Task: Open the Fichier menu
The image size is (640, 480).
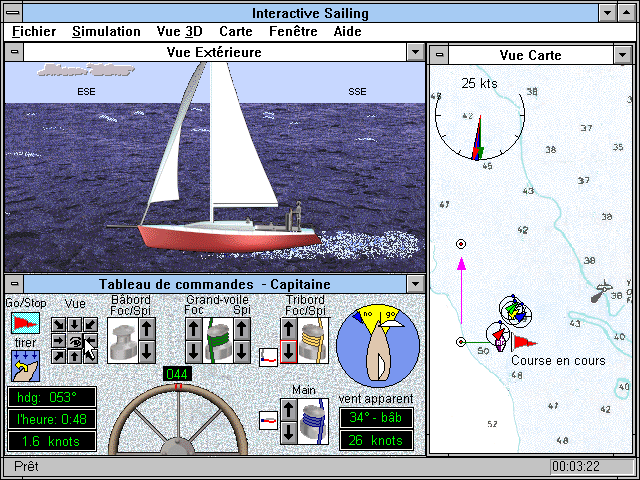Action: 34,31
